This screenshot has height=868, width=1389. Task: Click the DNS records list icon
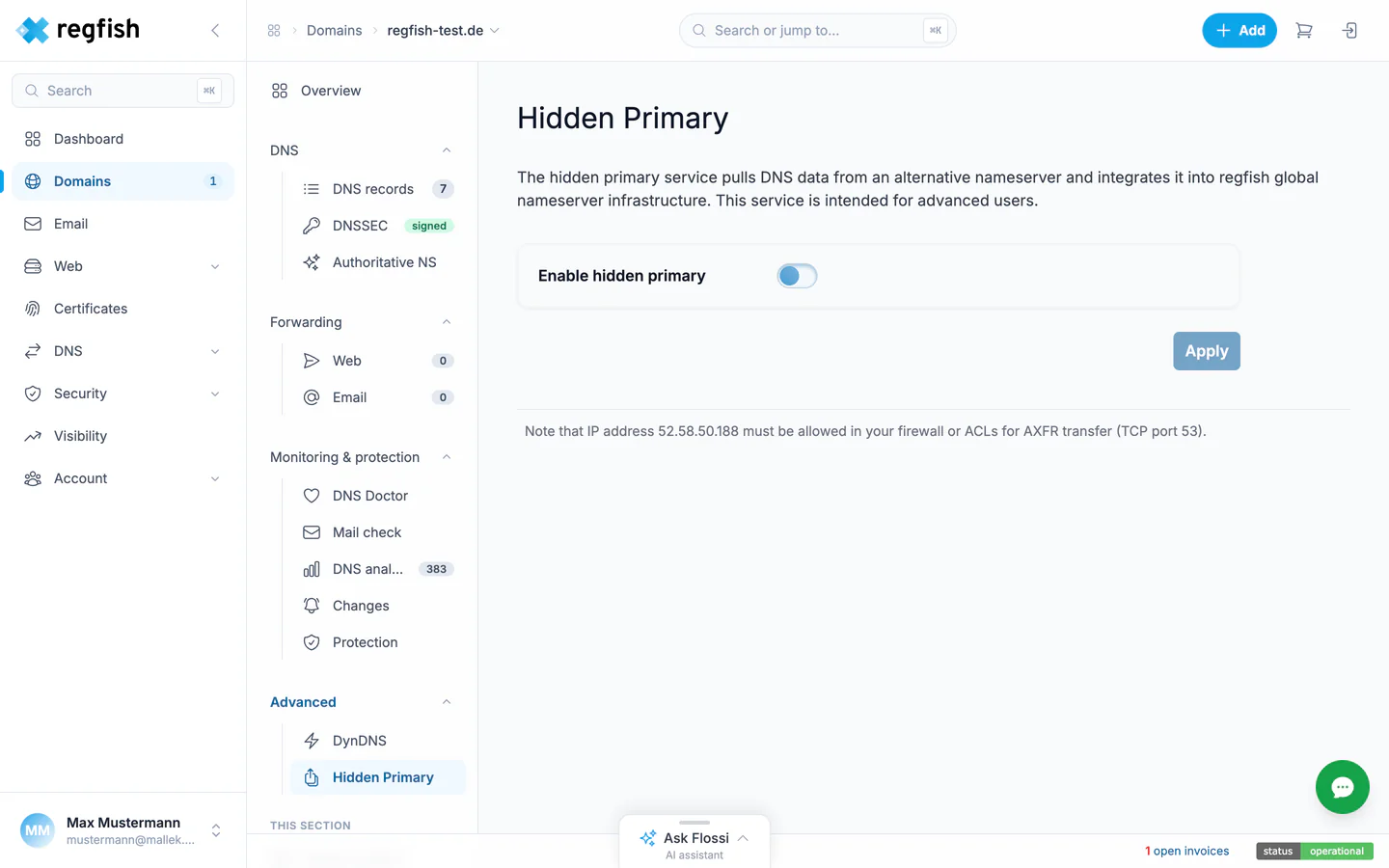[312, 189]
